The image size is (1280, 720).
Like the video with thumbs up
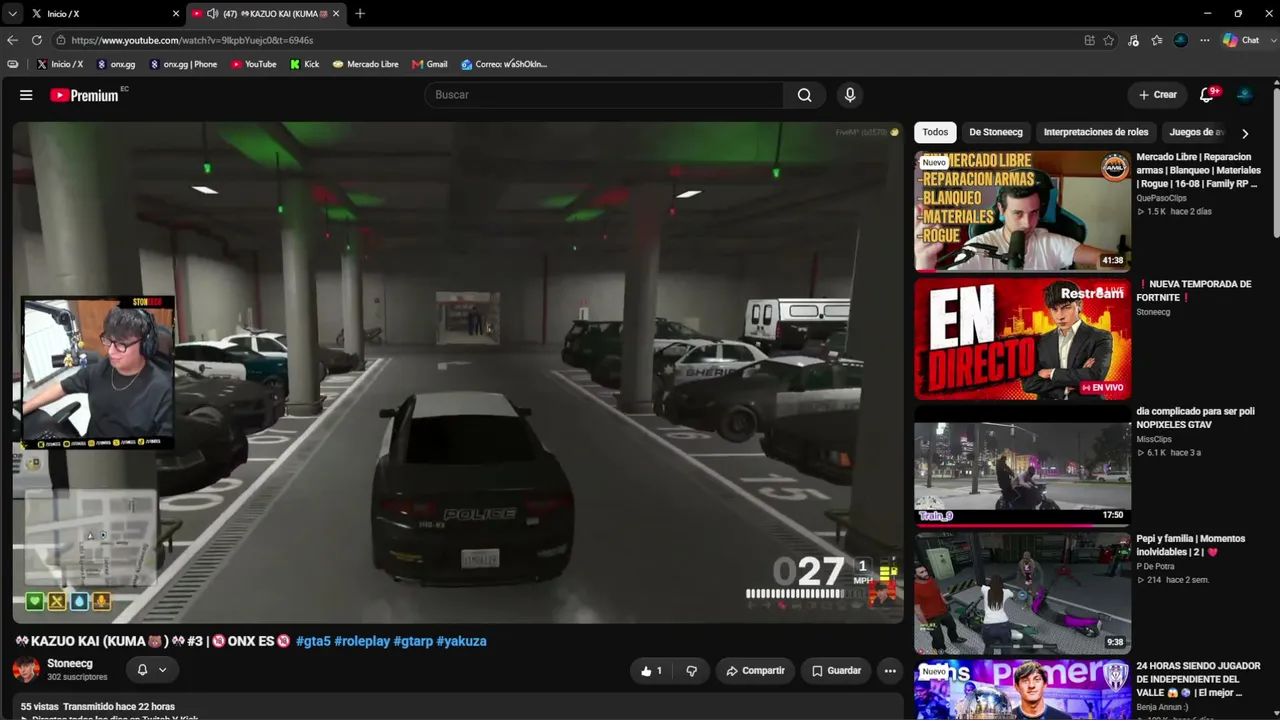[x=652, y=671]
